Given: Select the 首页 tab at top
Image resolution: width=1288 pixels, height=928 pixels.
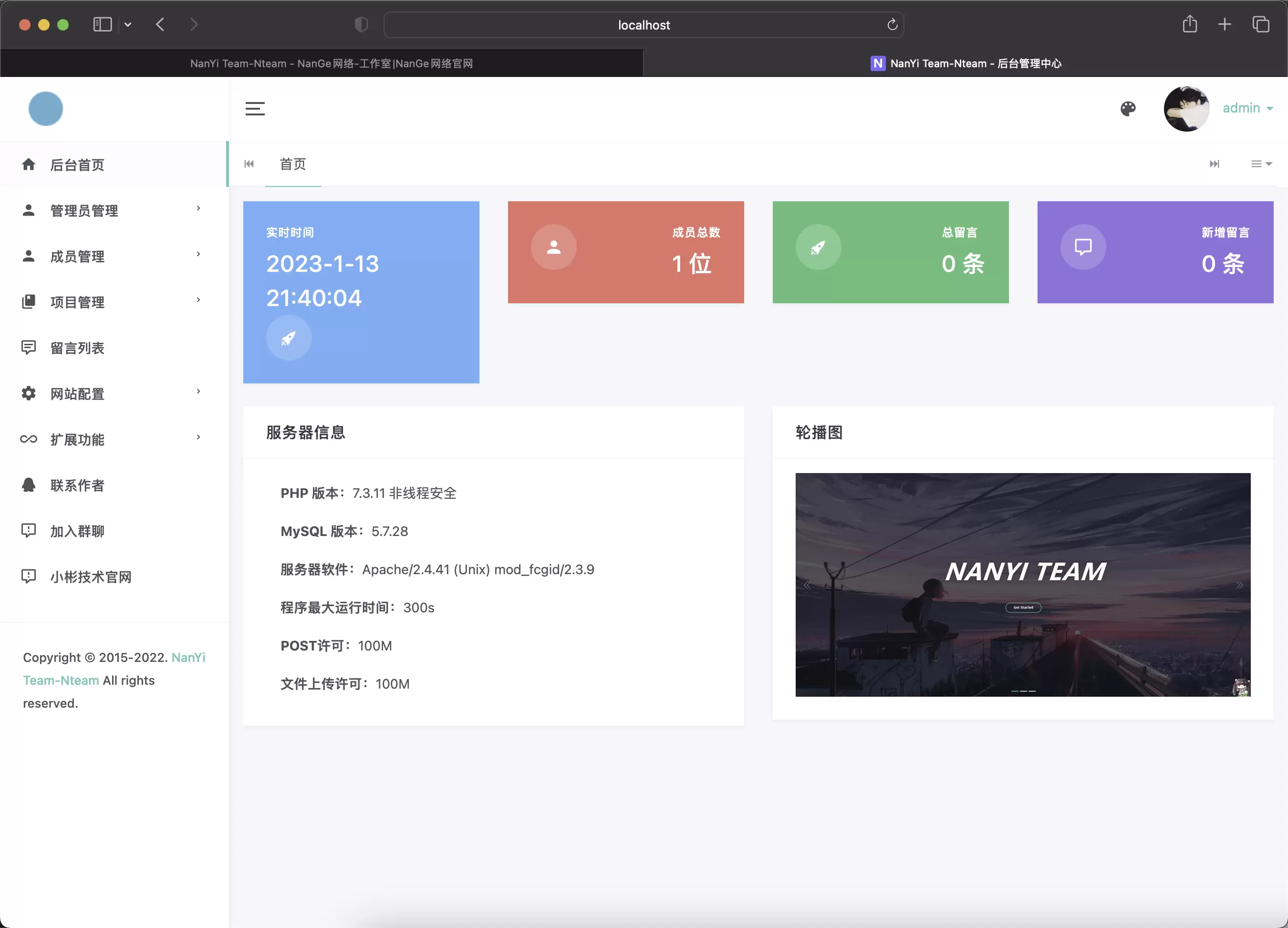Looking at the screenshot, I should (x=293, y=164).
